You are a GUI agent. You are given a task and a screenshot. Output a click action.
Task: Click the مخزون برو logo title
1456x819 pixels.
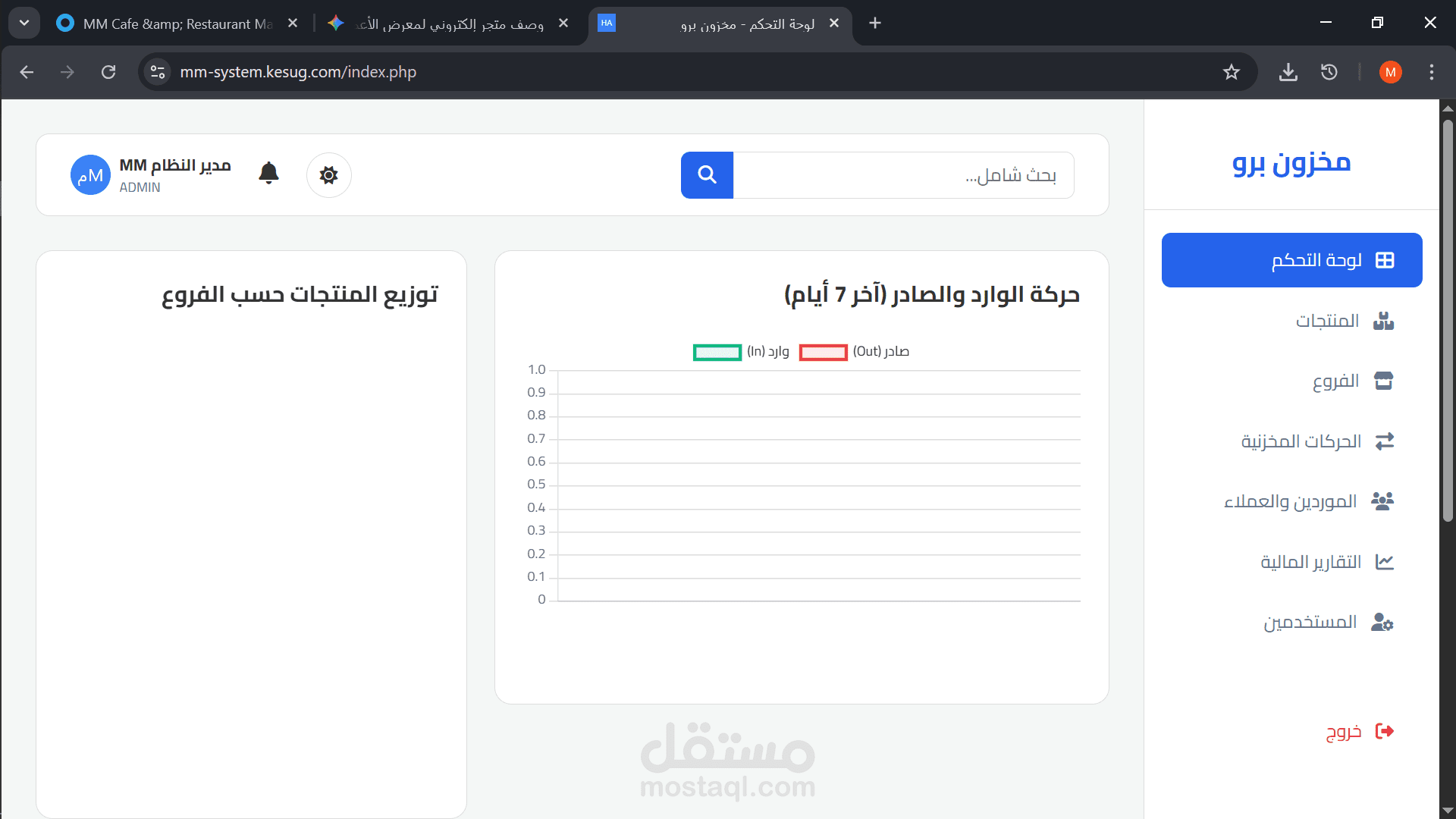point(1291,162)
